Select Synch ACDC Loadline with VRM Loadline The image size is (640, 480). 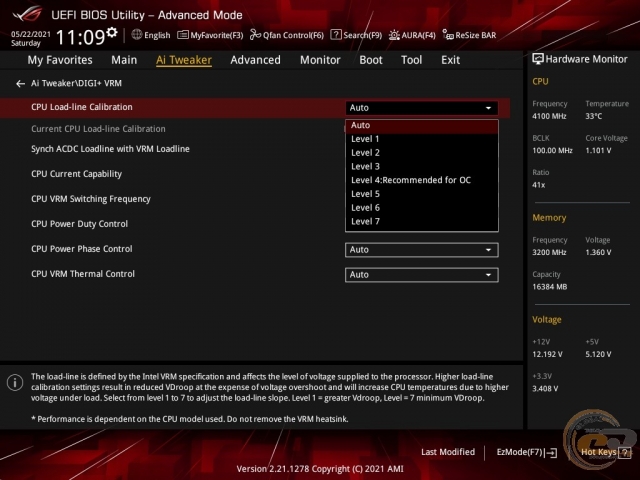tap(110, 149)
